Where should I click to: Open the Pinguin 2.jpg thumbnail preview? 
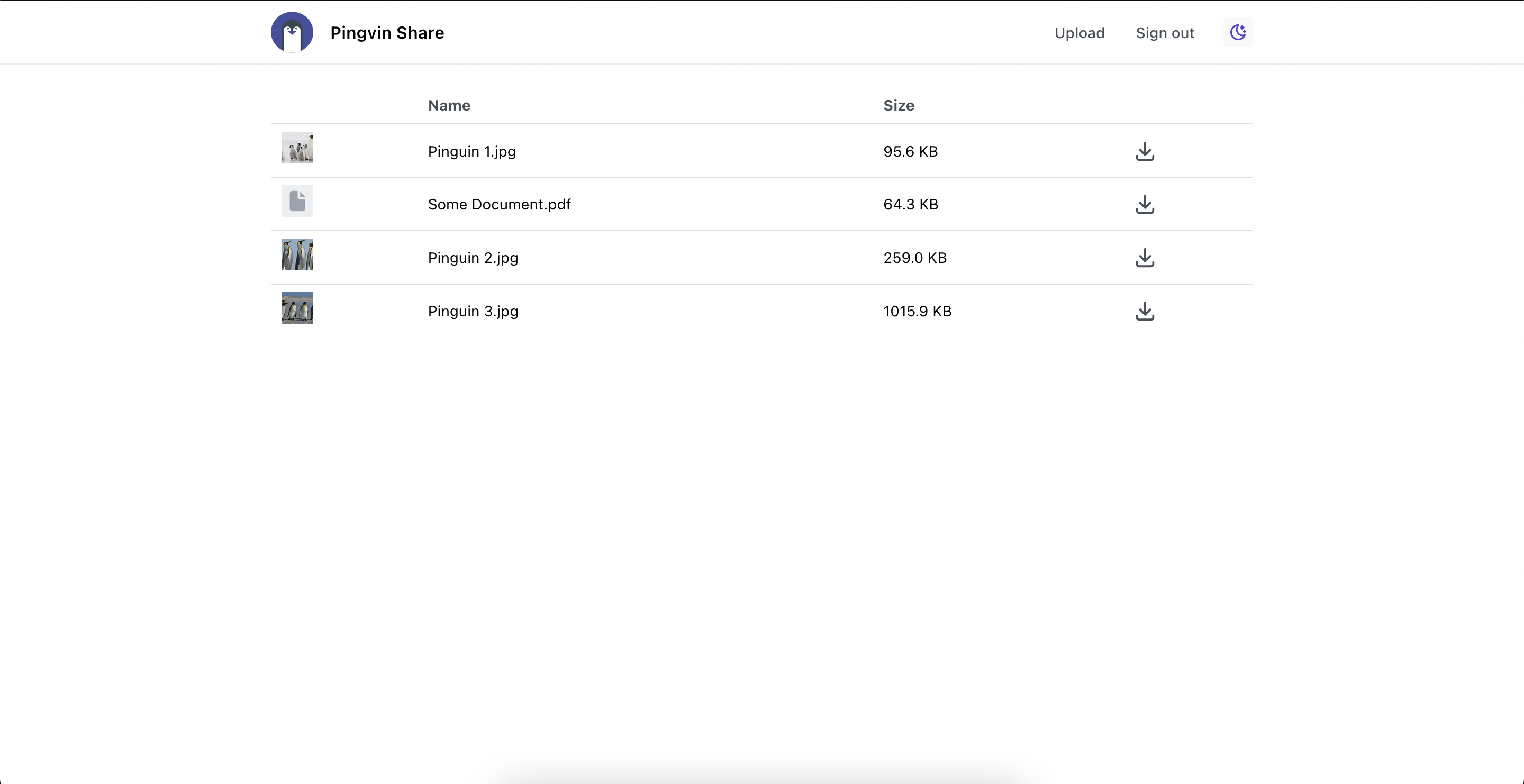coord(297,254)
